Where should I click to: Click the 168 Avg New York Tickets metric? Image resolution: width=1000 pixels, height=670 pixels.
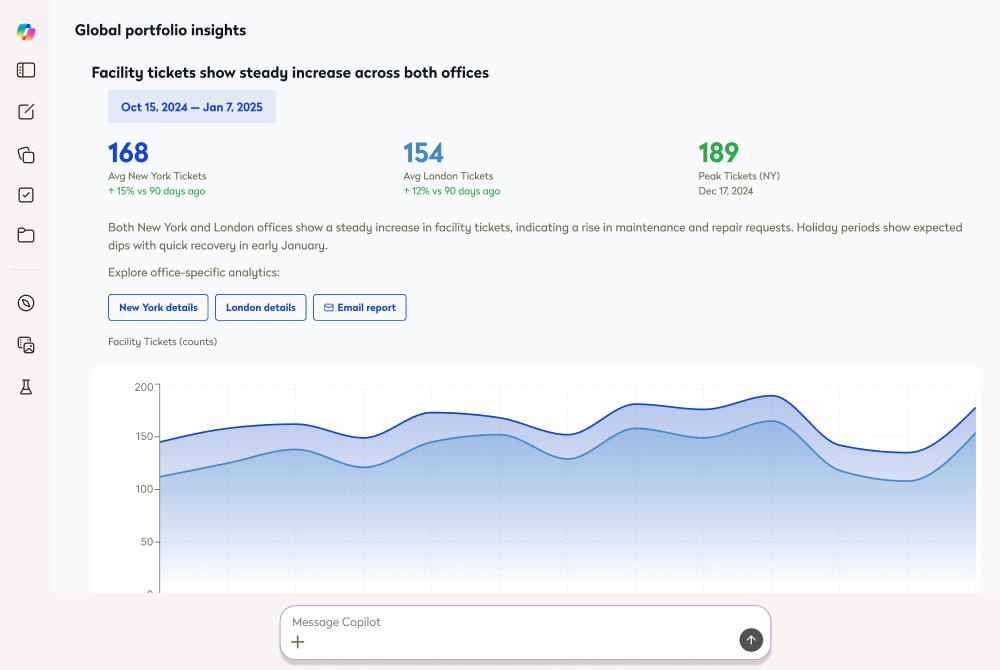(128, 153)
